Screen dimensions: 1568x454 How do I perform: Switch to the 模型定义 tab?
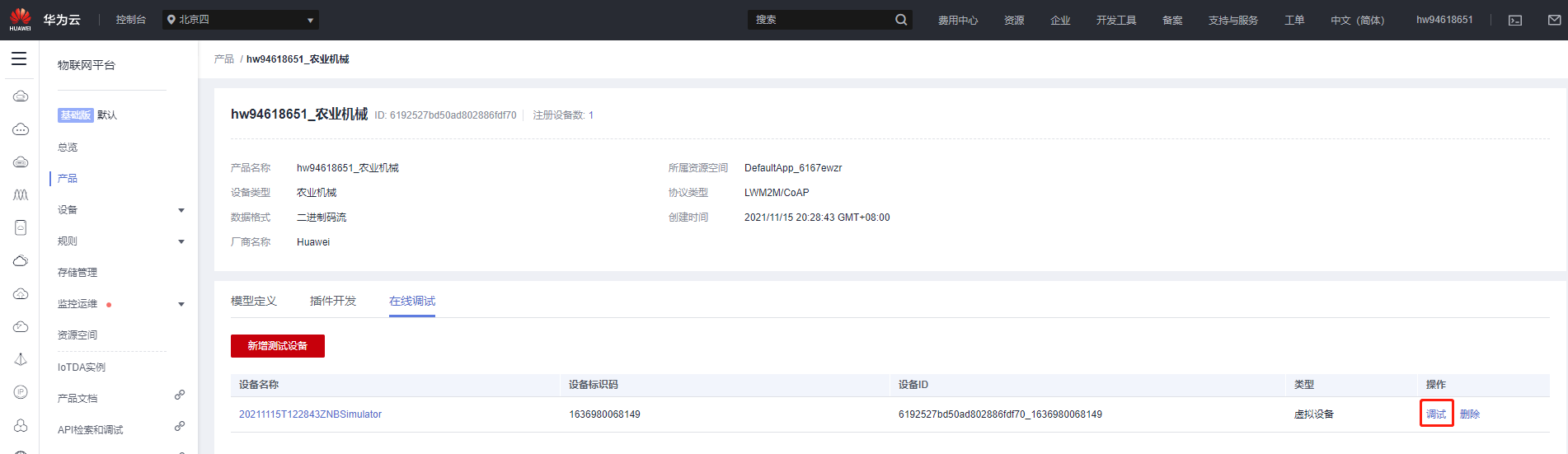[x=254, y=301]
